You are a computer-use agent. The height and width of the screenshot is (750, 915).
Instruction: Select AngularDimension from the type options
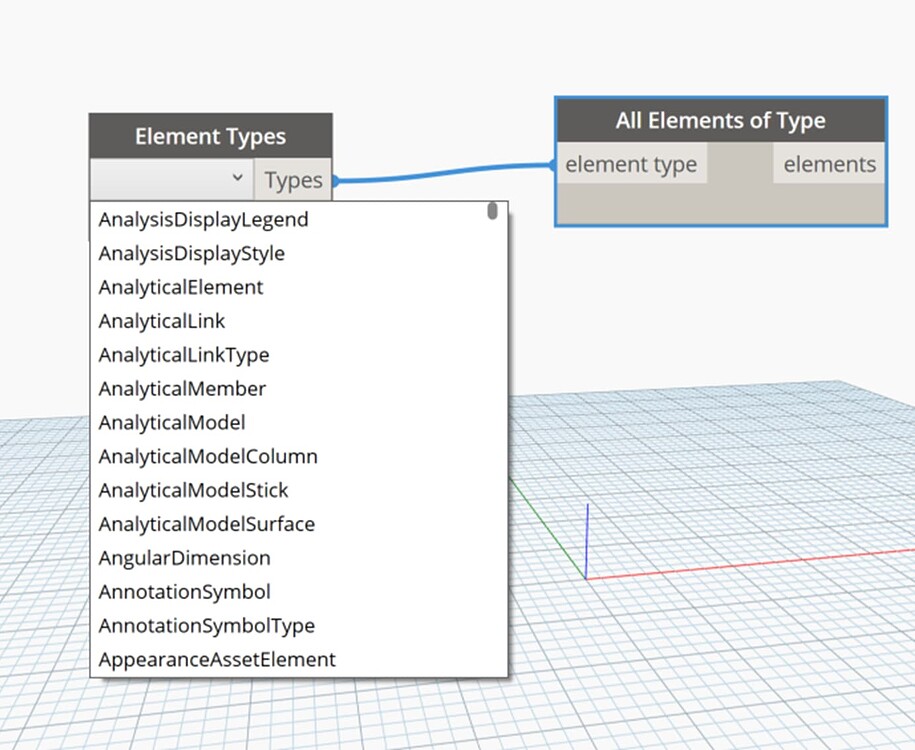point(184,558)
